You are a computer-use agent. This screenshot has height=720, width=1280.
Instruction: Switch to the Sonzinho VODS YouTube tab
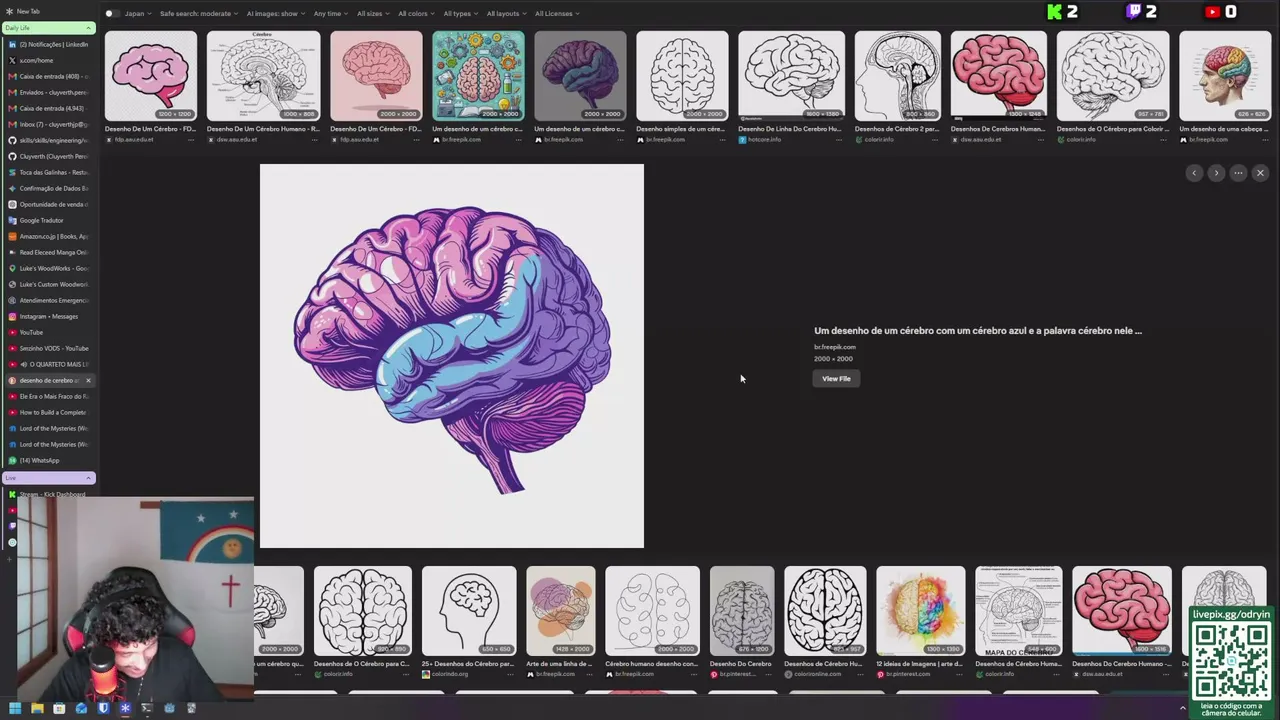pos(50,348)
